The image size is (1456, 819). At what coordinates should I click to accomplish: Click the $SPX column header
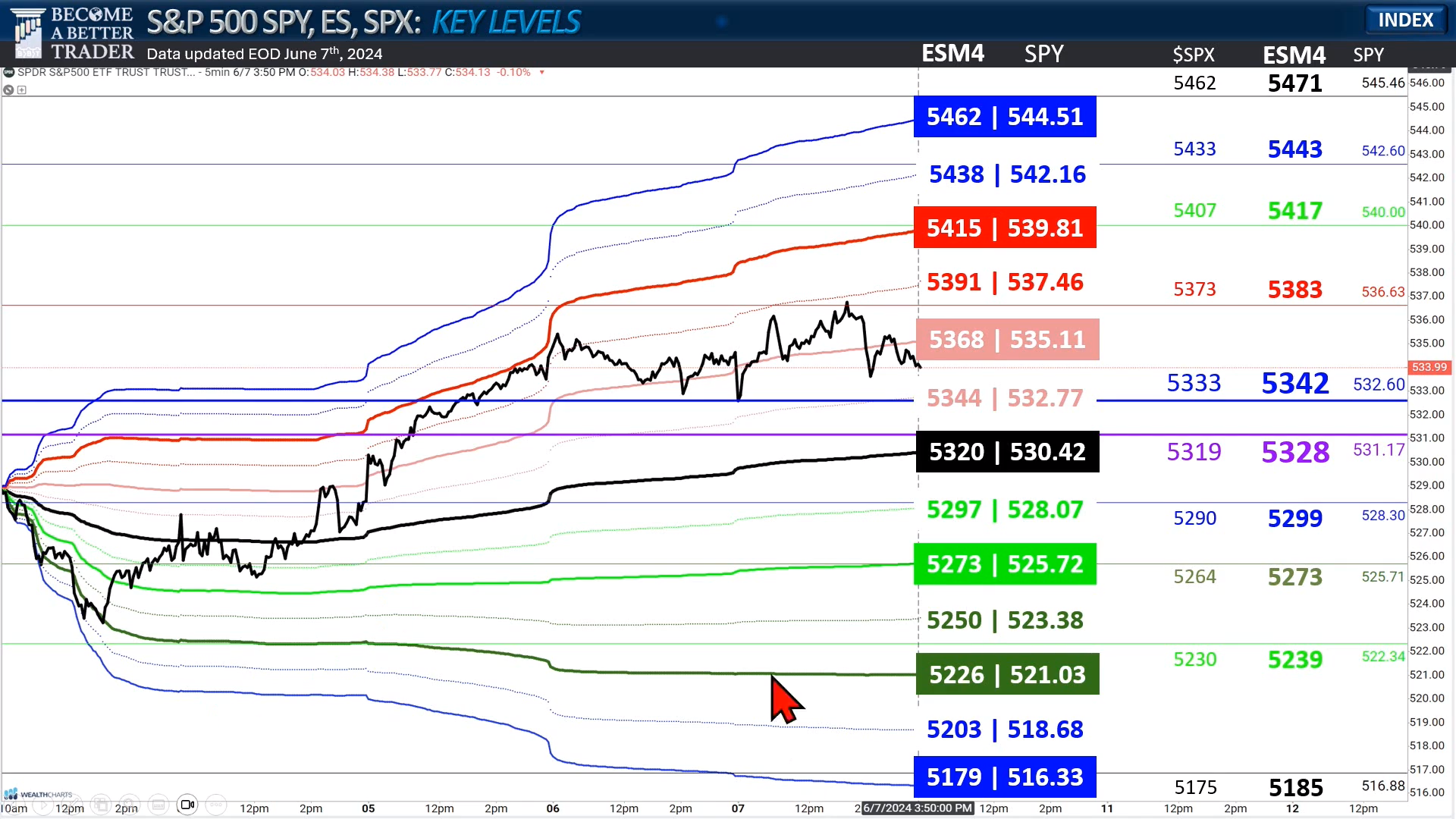[x=1194, y=55]
